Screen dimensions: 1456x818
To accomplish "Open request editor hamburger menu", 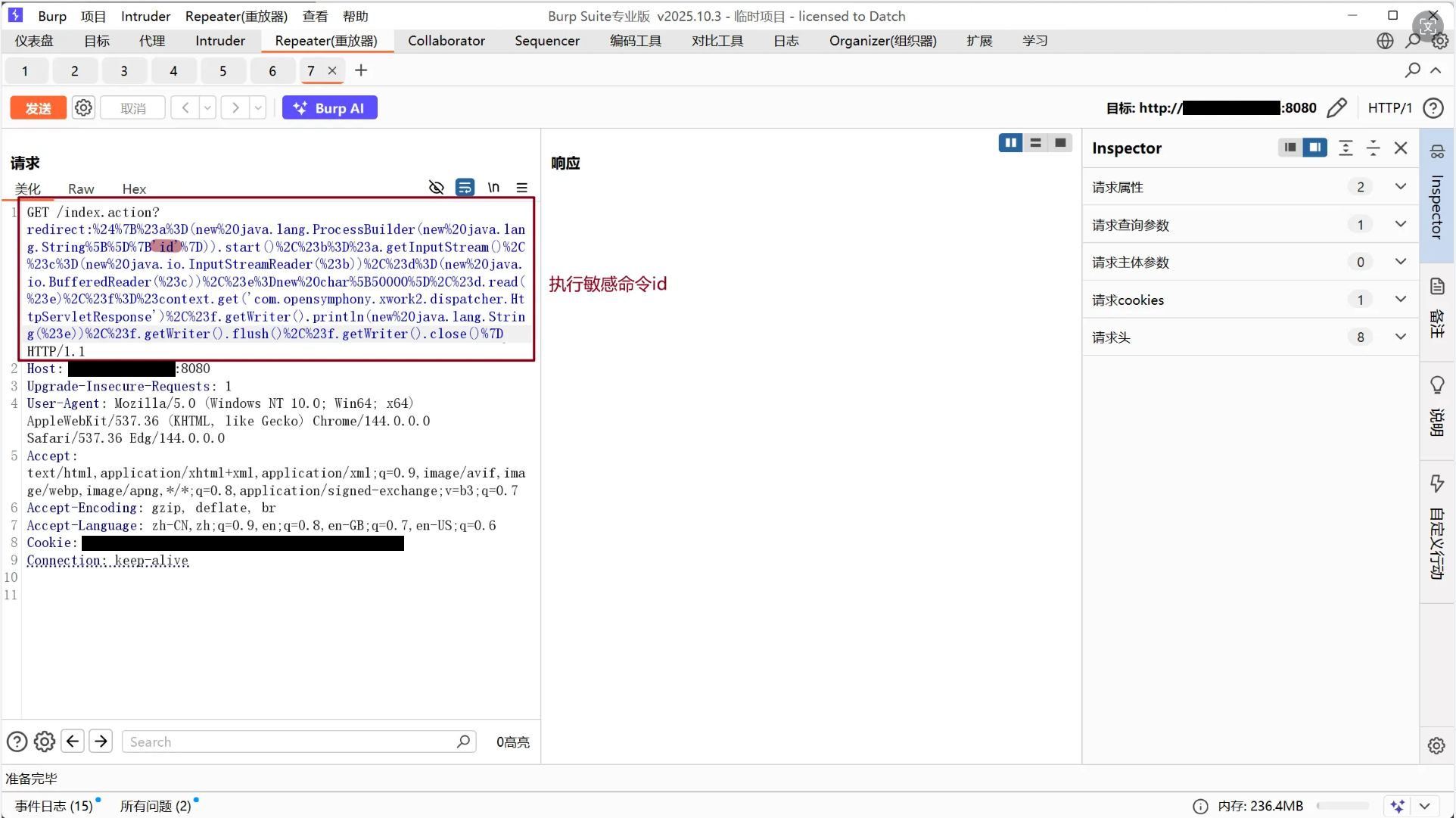I will click(522, 188).
